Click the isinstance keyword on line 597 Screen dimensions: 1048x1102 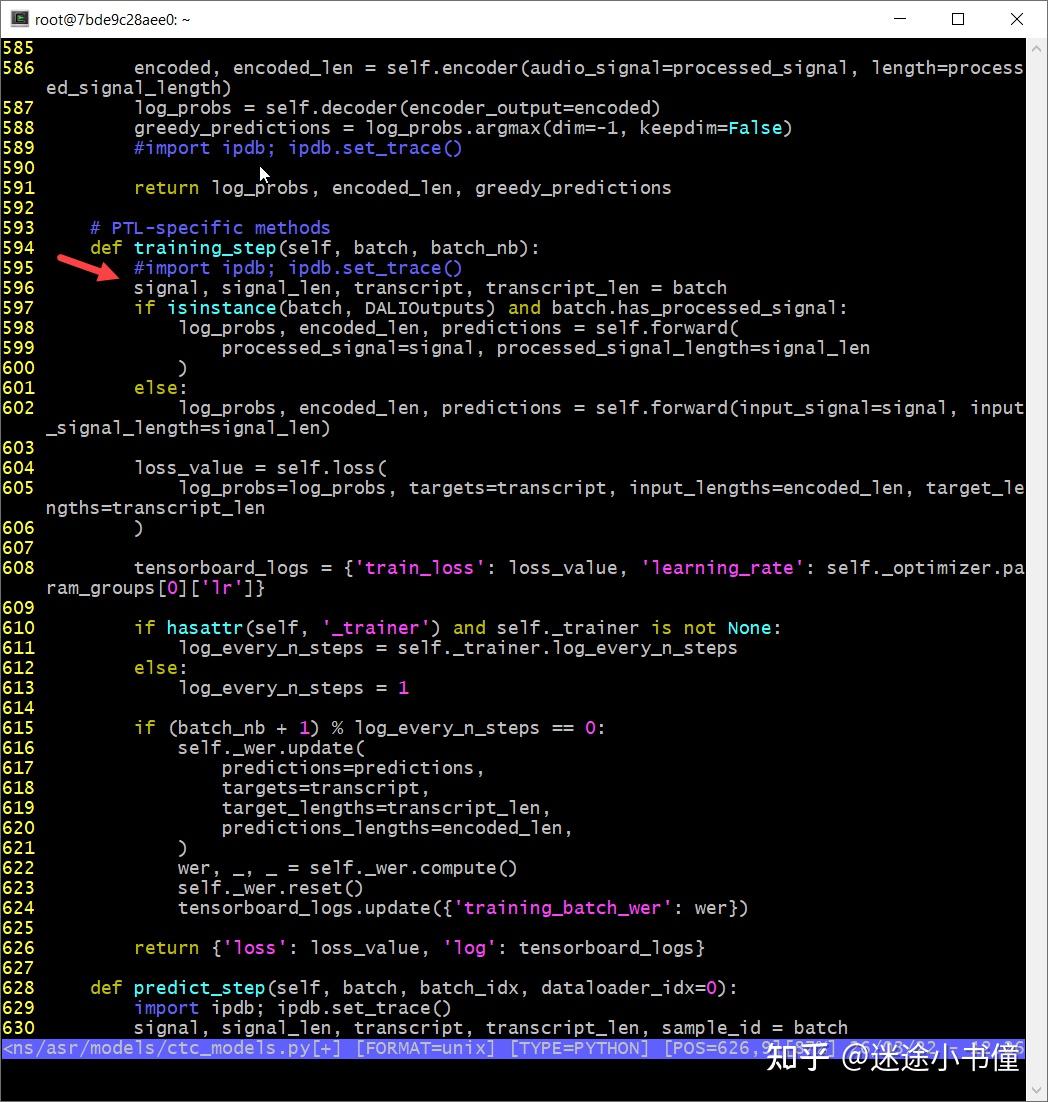click(221, 308)
